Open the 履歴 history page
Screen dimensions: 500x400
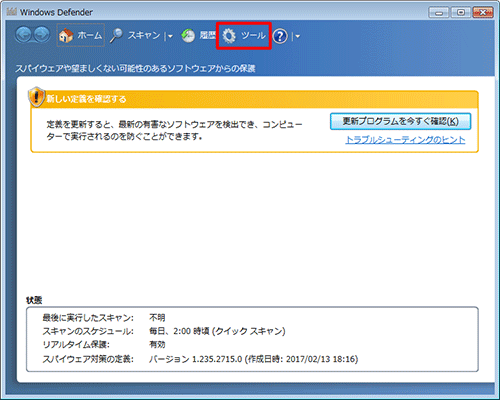[207, 35]
